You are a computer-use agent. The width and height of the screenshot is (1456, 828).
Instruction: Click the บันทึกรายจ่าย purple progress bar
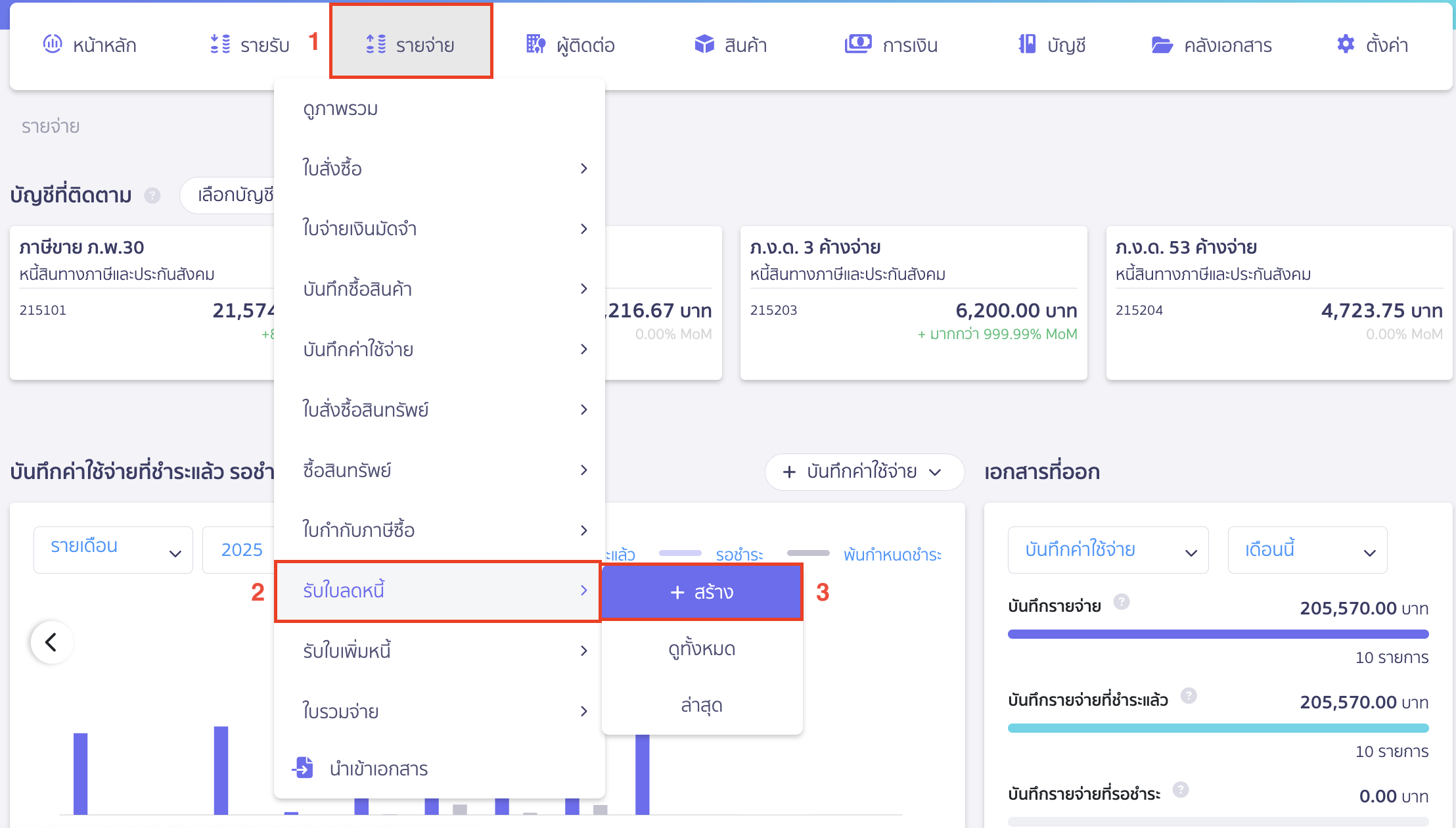[x=1218, y=634]
